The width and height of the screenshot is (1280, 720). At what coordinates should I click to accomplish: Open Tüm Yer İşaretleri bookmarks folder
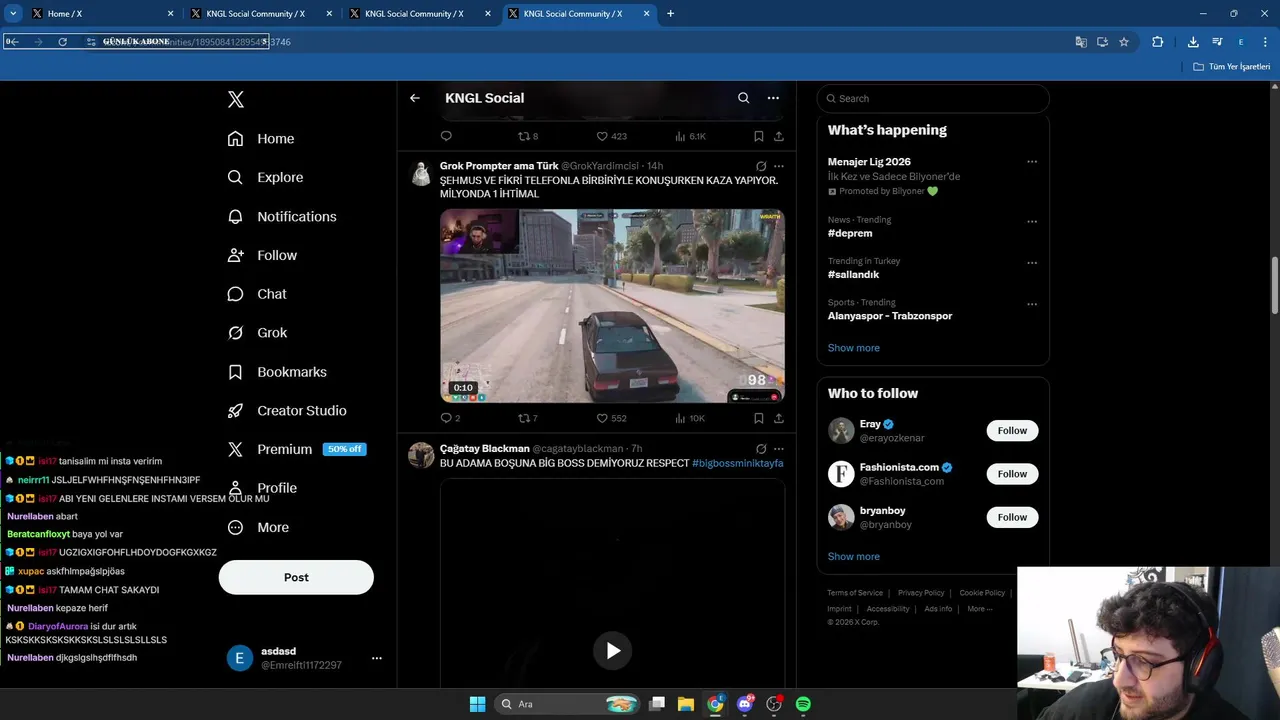1232,67
